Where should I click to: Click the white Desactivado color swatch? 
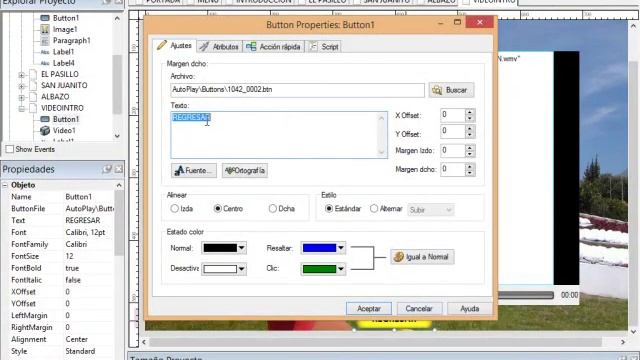[x=220, y=269]
